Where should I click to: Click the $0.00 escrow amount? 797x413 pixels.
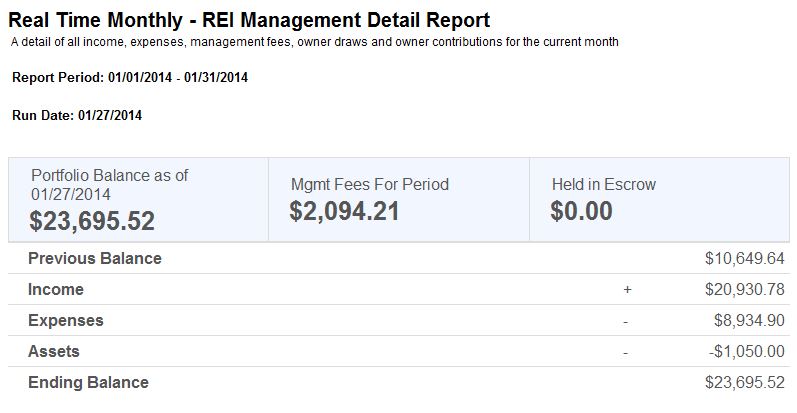point(581,211)
